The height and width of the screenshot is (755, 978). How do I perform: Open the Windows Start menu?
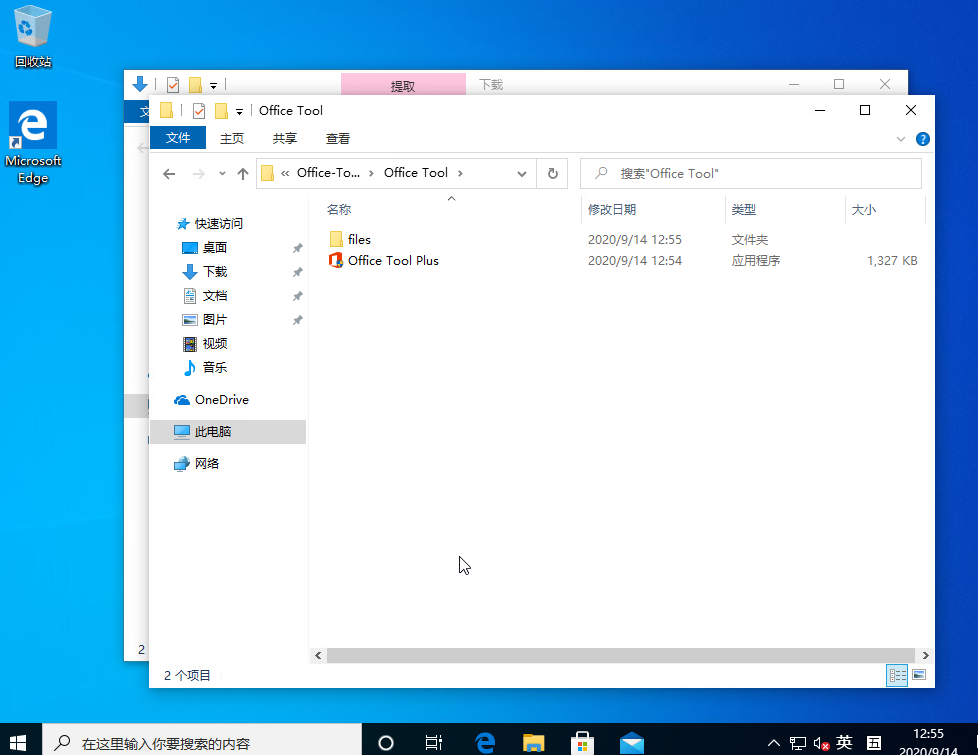19,743
